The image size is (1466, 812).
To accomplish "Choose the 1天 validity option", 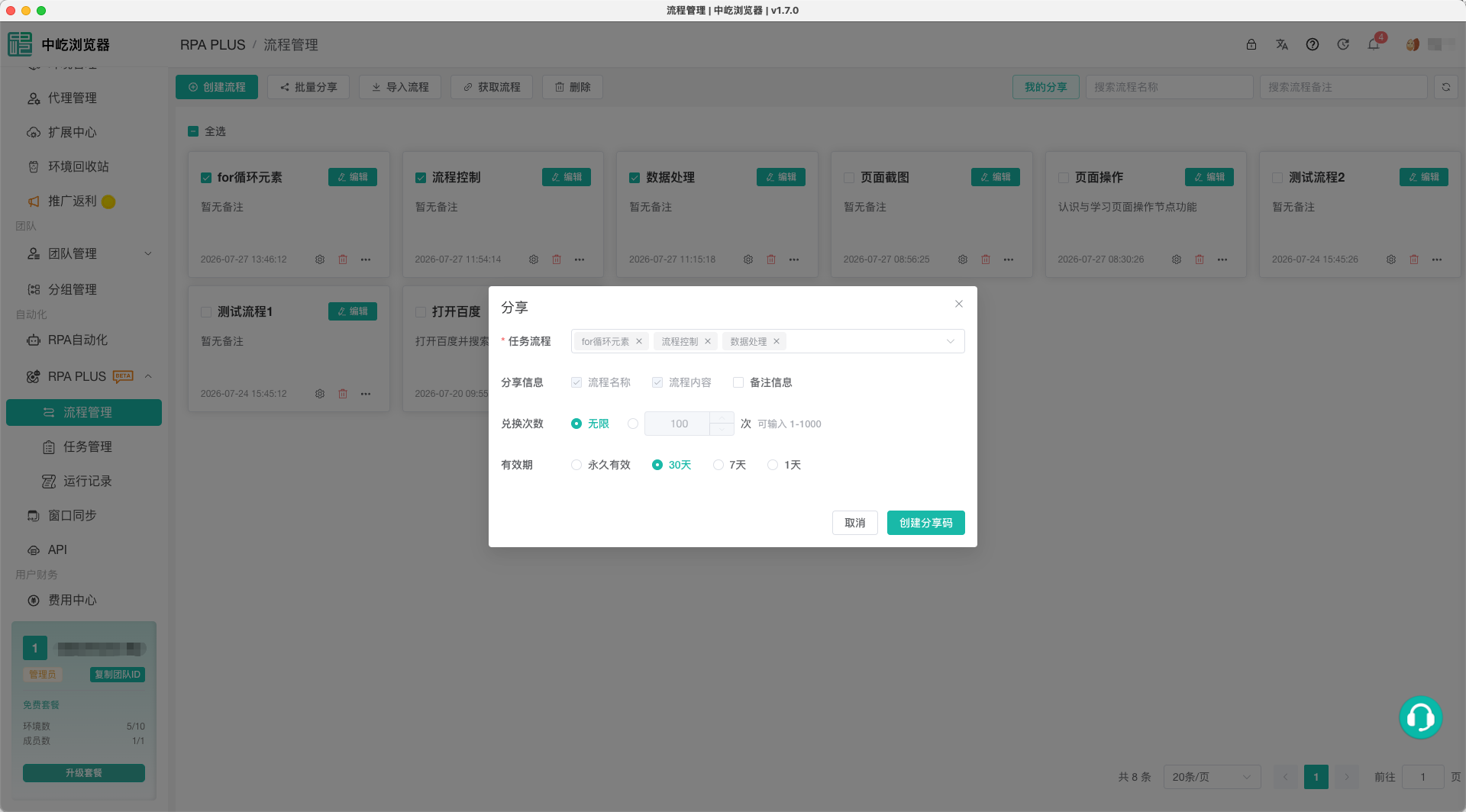I will pos(773,465).
